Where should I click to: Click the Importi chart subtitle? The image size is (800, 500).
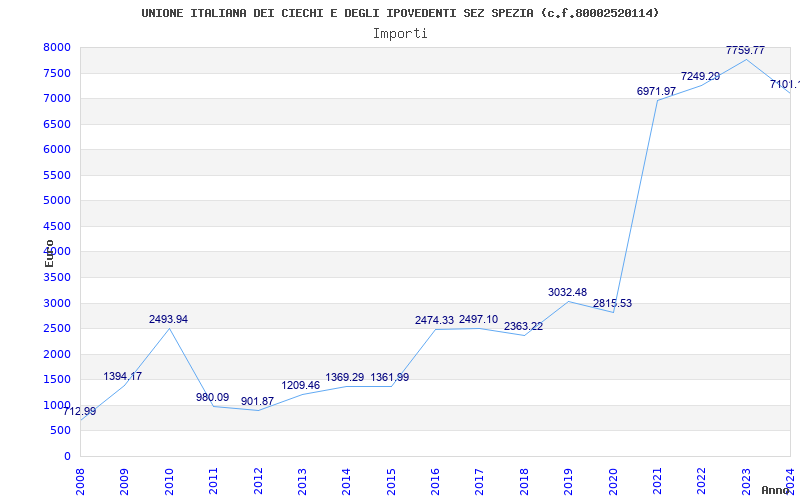click(400, 33)
